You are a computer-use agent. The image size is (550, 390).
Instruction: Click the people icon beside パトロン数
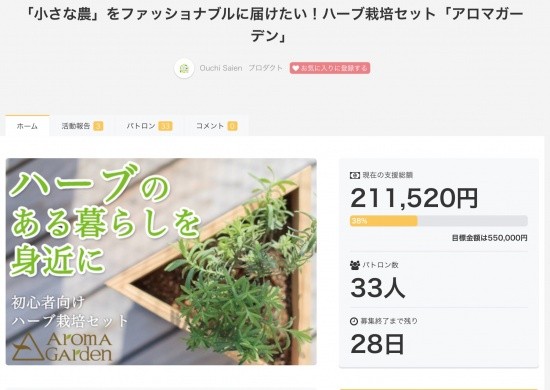[x=355, y=265]
